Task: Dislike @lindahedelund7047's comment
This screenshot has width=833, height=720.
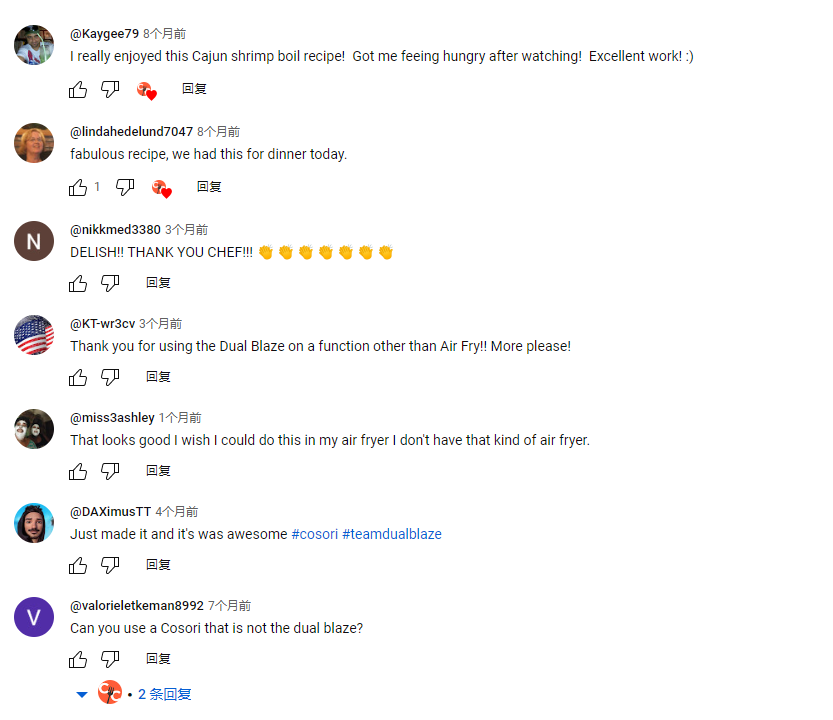Action: [125, 187]
